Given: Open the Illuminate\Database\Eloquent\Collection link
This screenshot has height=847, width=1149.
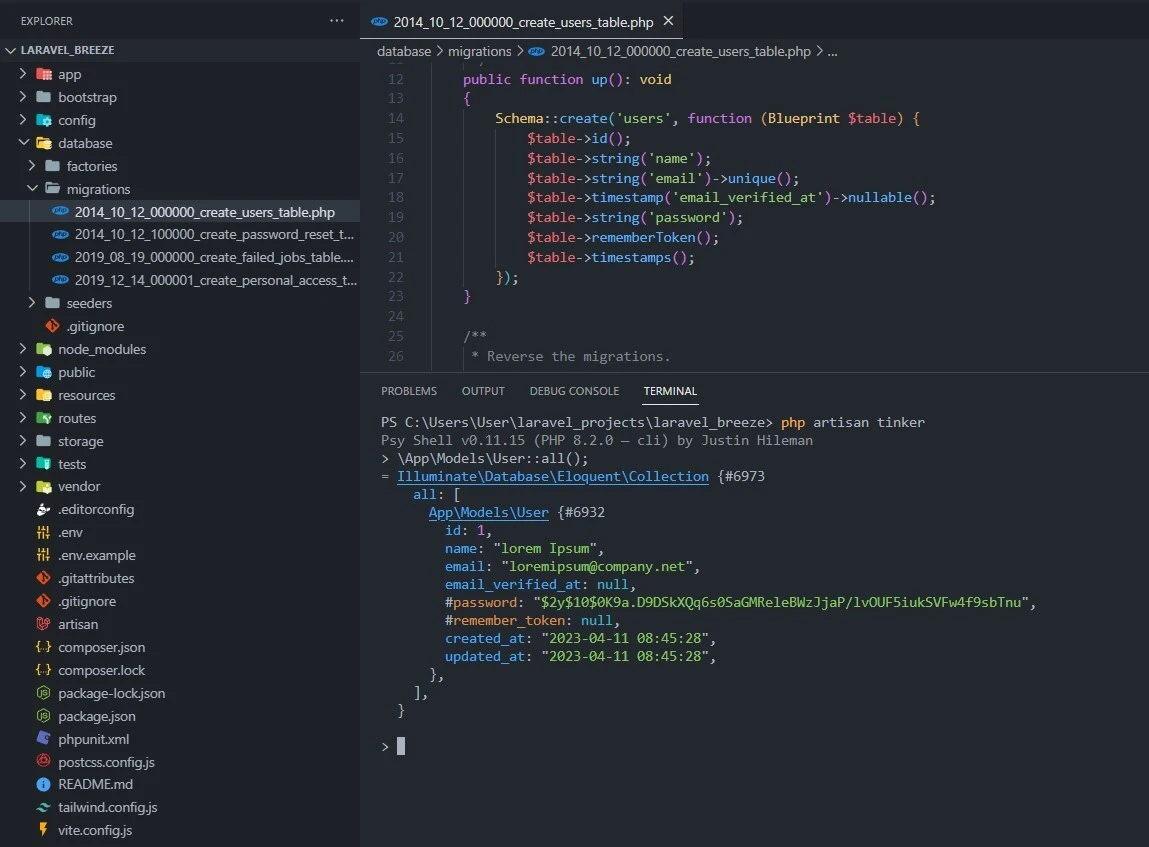Looking at the screenshot, I should (x=552, y=477).
